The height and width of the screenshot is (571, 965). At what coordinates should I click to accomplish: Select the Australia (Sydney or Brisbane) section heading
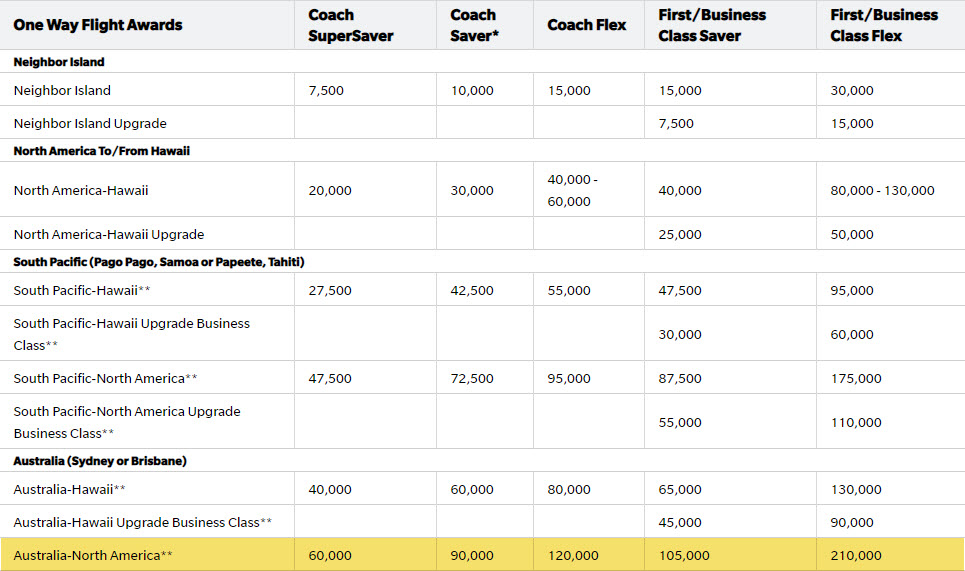[100, 461]
